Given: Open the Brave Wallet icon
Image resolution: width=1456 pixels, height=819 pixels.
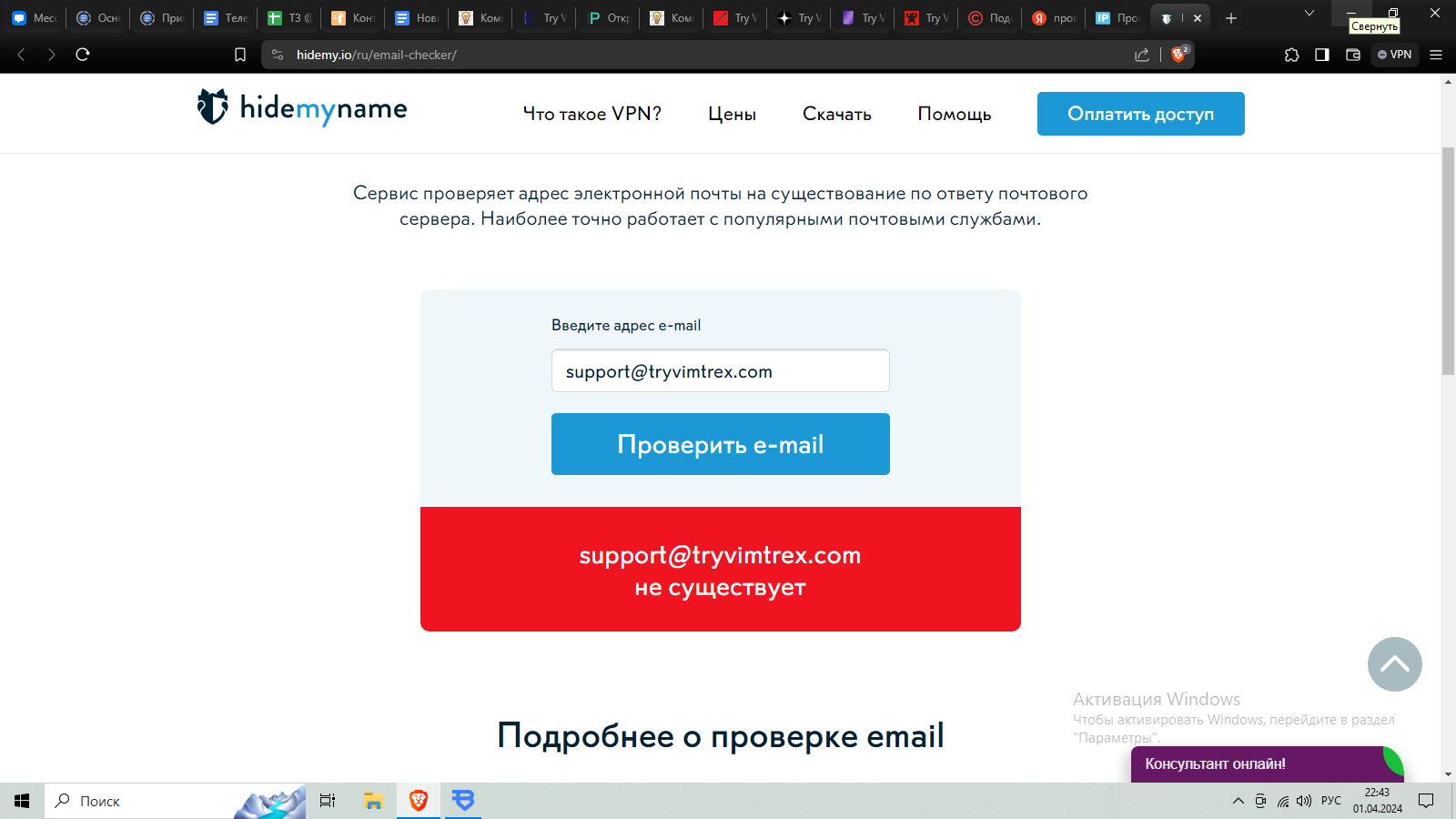Looking at the screenshot, I should tap(1353, 55).
